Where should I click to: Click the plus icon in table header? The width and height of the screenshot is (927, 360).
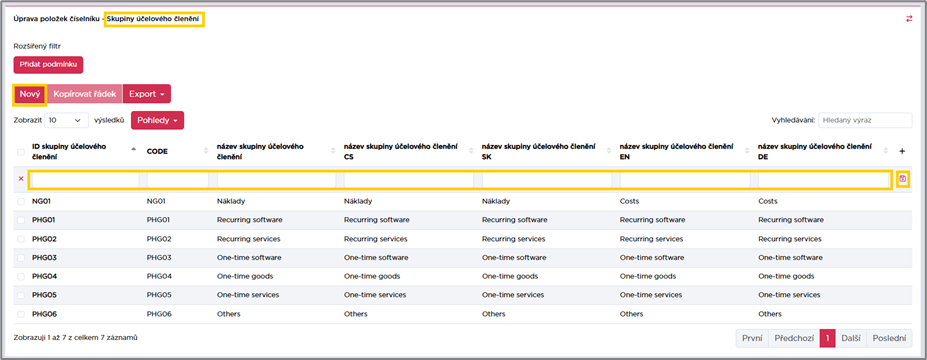click(902, 151)
